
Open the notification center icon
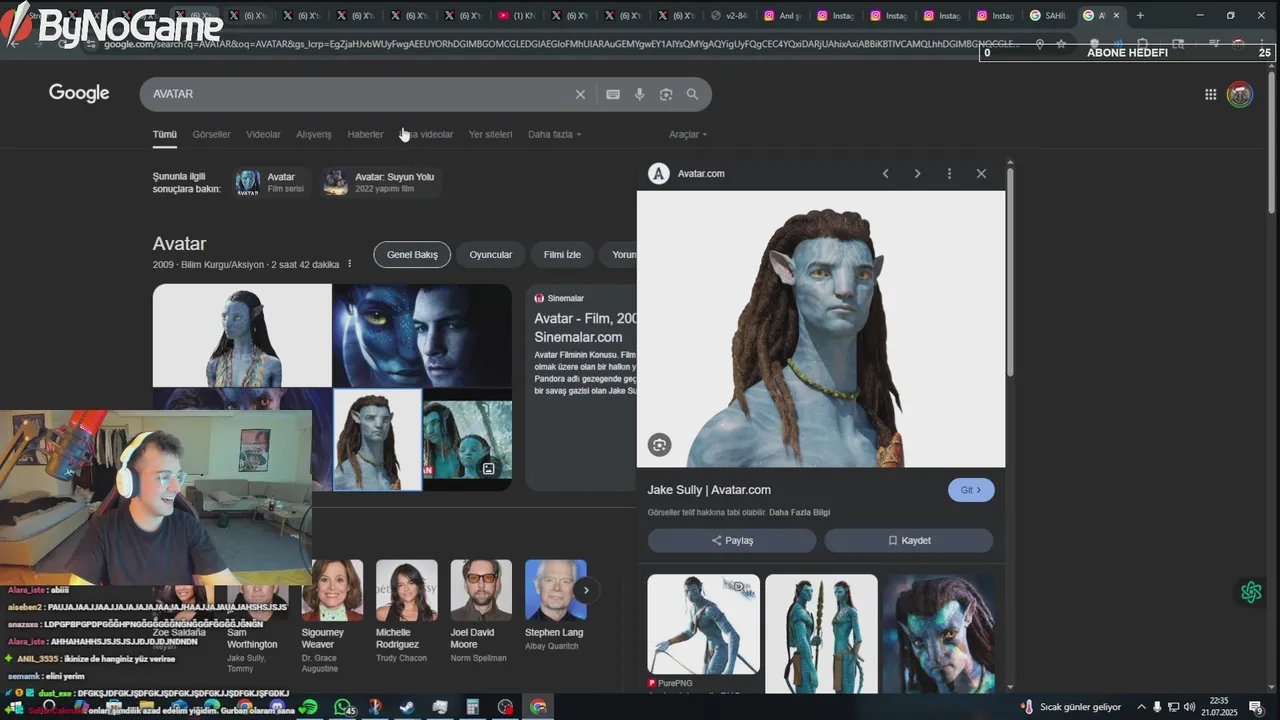pos(1256,707)
